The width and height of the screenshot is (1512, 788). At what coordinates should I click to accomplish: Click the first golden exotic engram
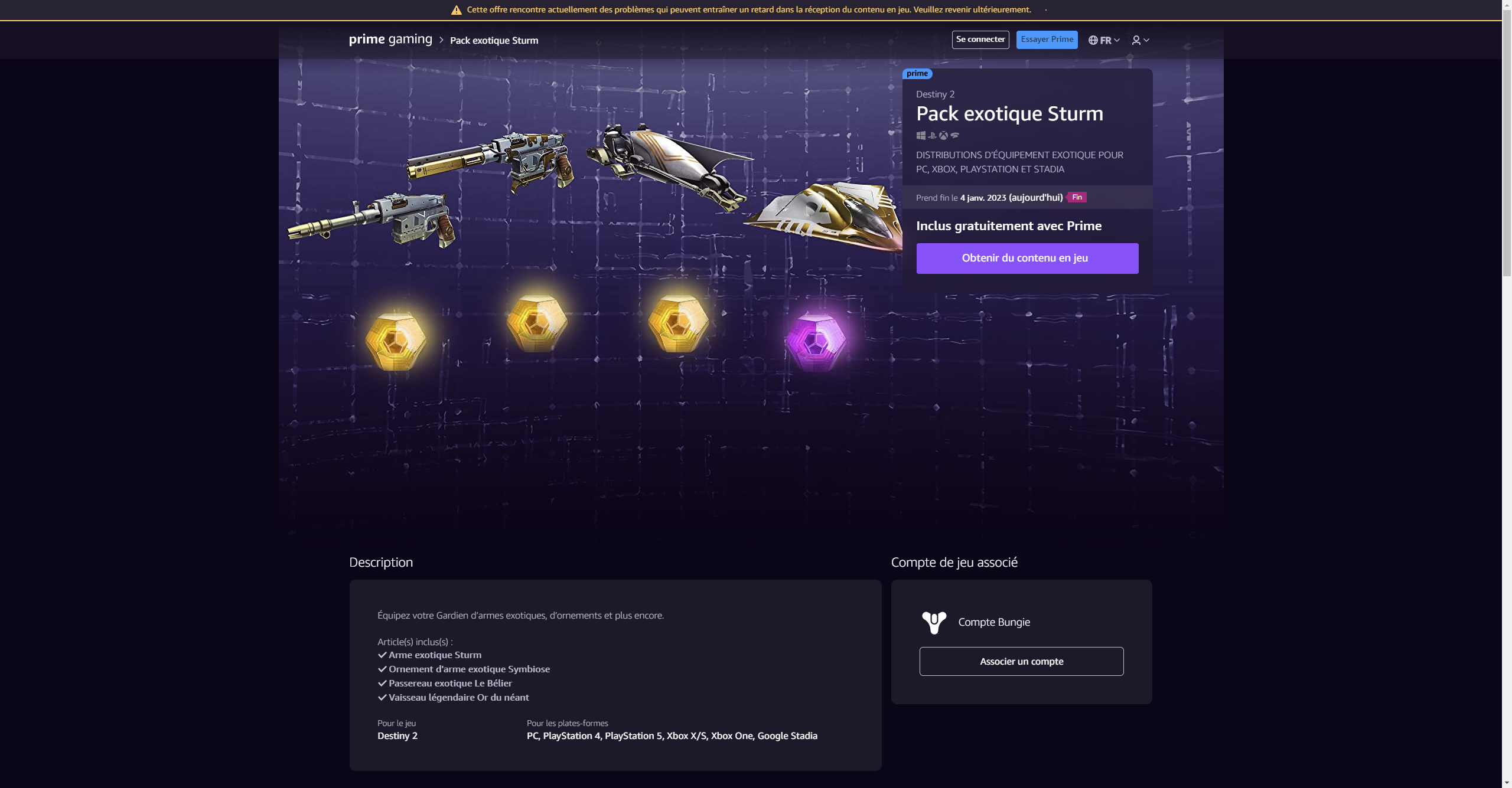point(395,341)
